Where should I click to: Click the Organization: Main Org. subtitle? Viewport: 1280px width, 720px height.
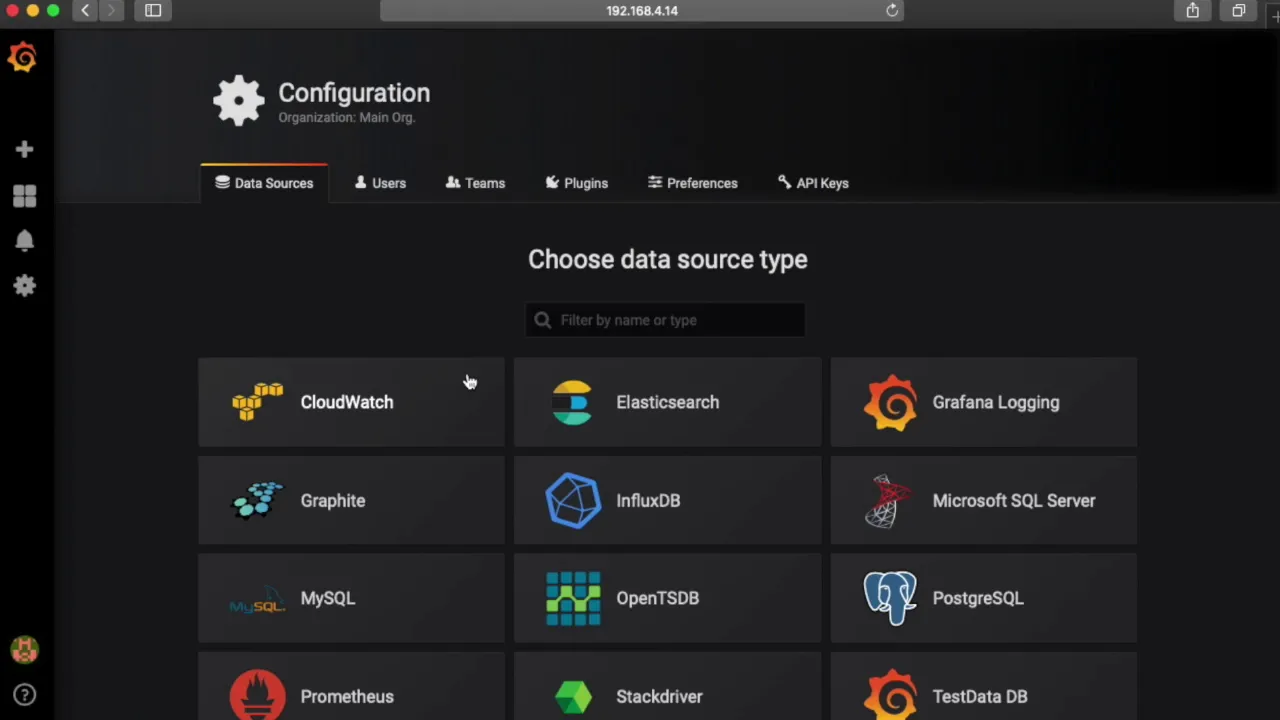tap(346, 118)
